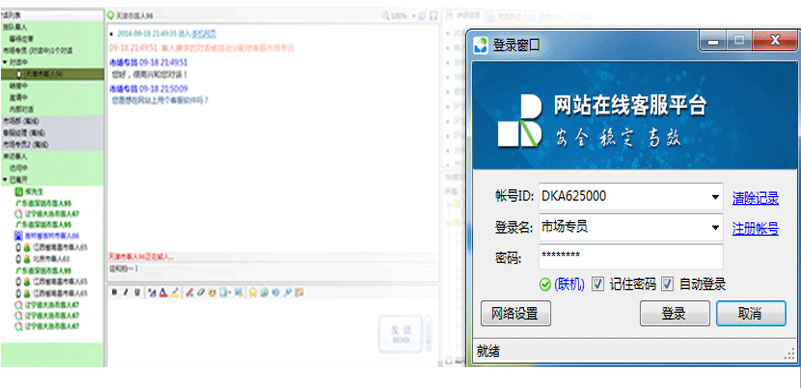The image size is (801, 388).
Task: Open the font settings icon in the toolbar
Action: click(x=152, y=293)
